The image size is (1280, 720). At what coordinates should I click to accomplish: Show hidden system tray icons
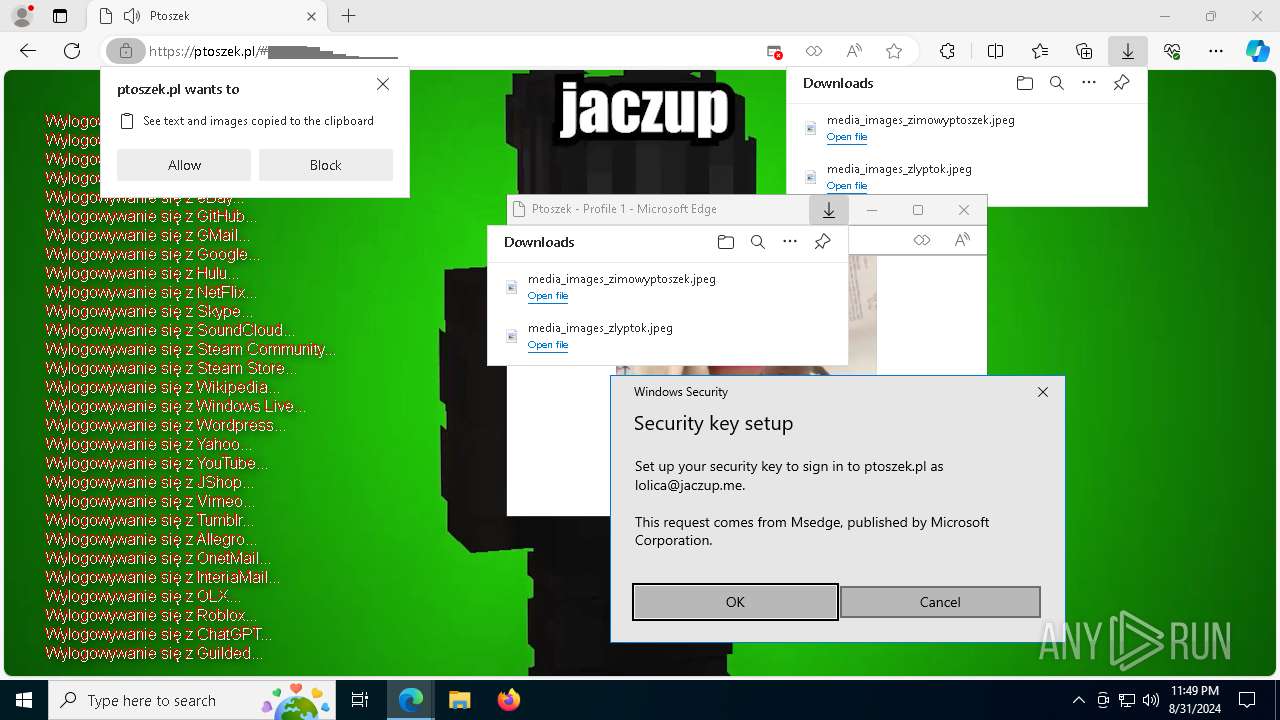[1078, 700]
